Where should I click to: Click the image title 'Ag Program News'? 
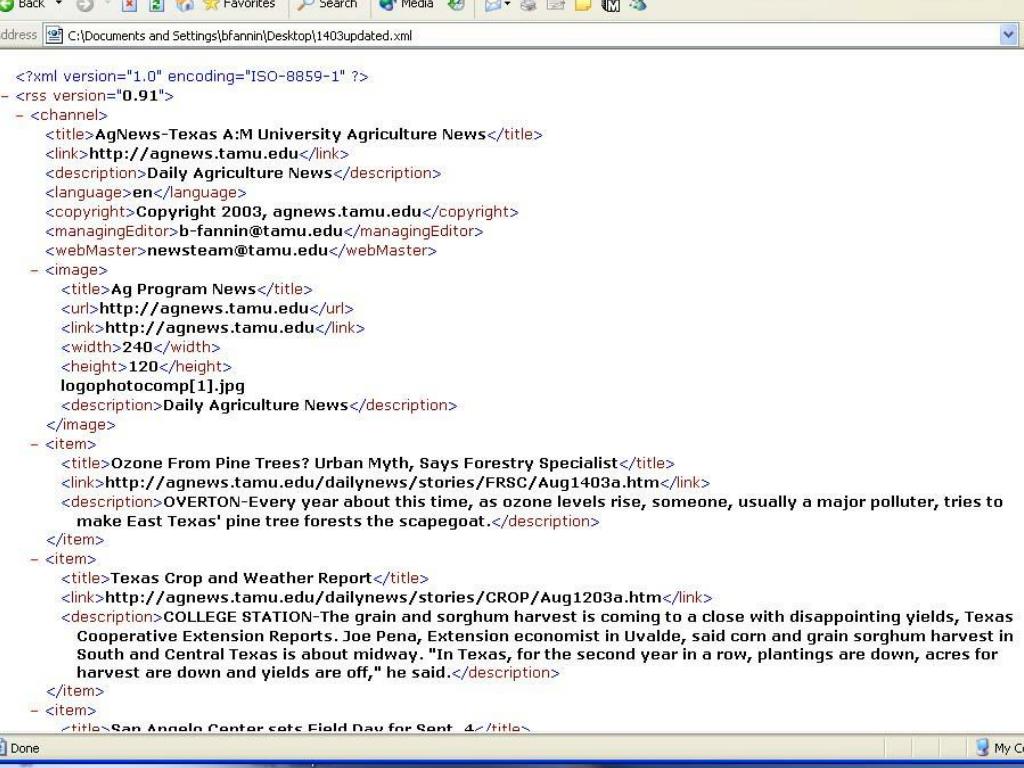pos(184,289)
